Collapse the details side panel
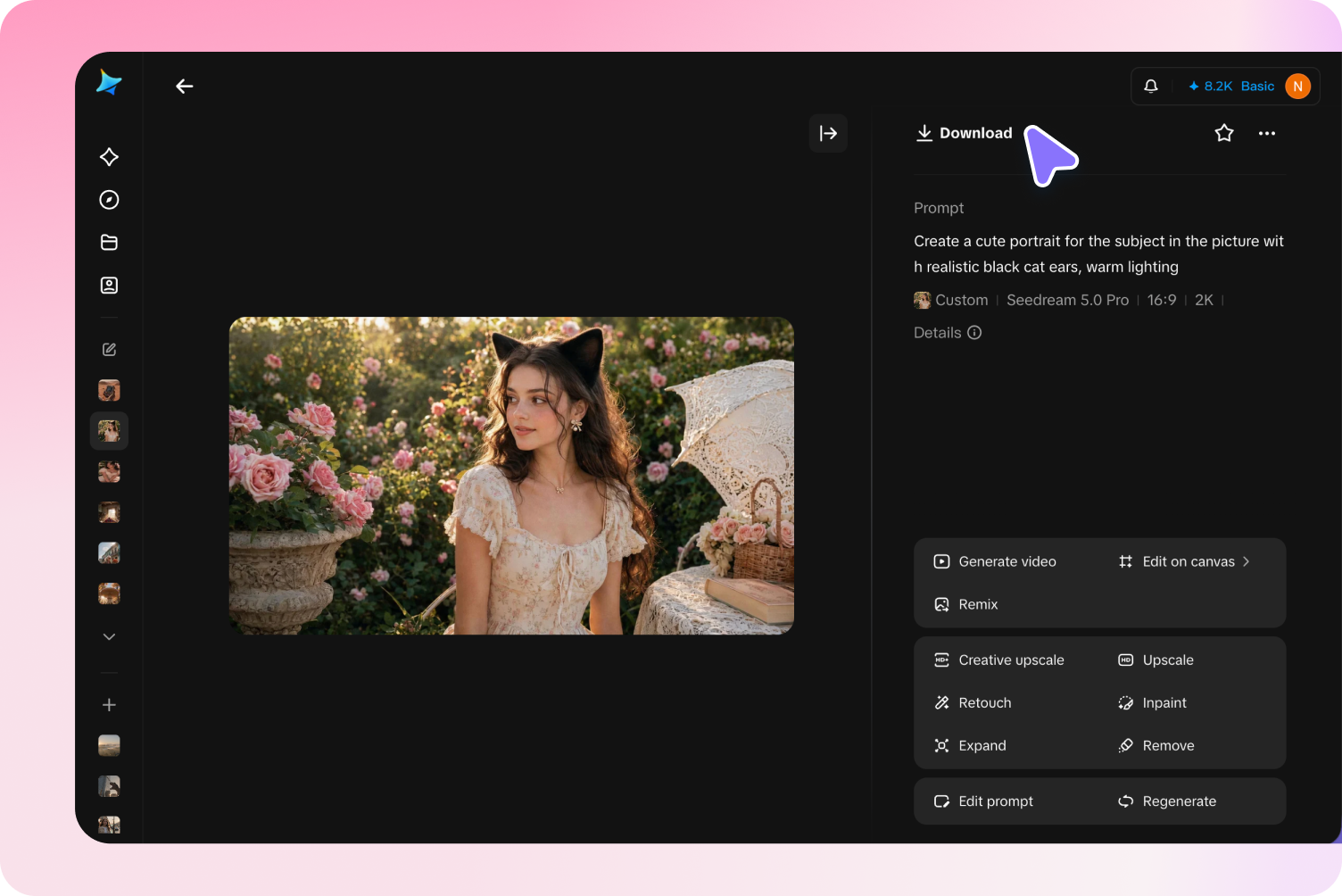 coord(828,133)
